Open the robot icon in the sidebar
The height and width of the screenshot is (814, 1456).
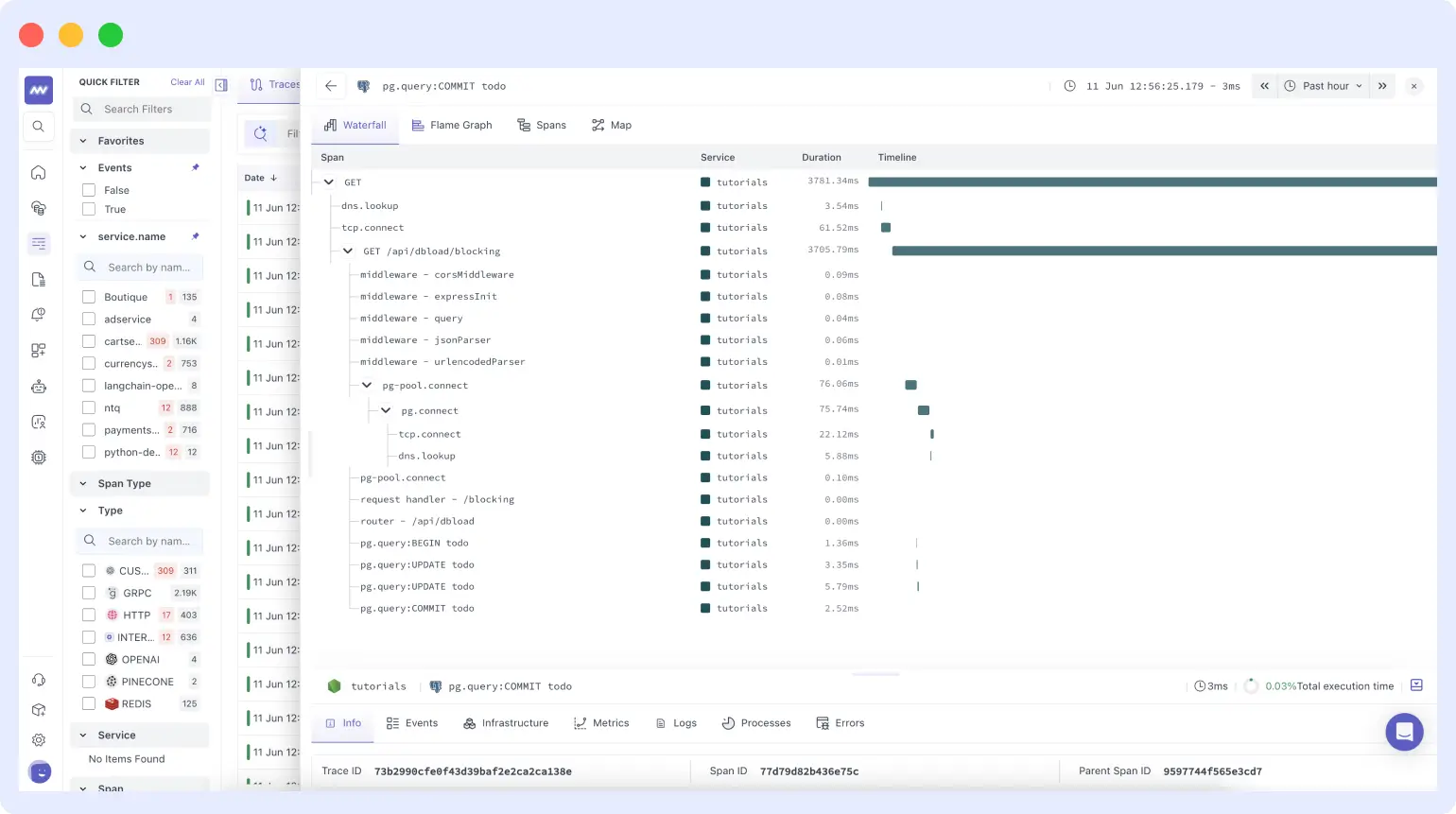pos(39,386)
